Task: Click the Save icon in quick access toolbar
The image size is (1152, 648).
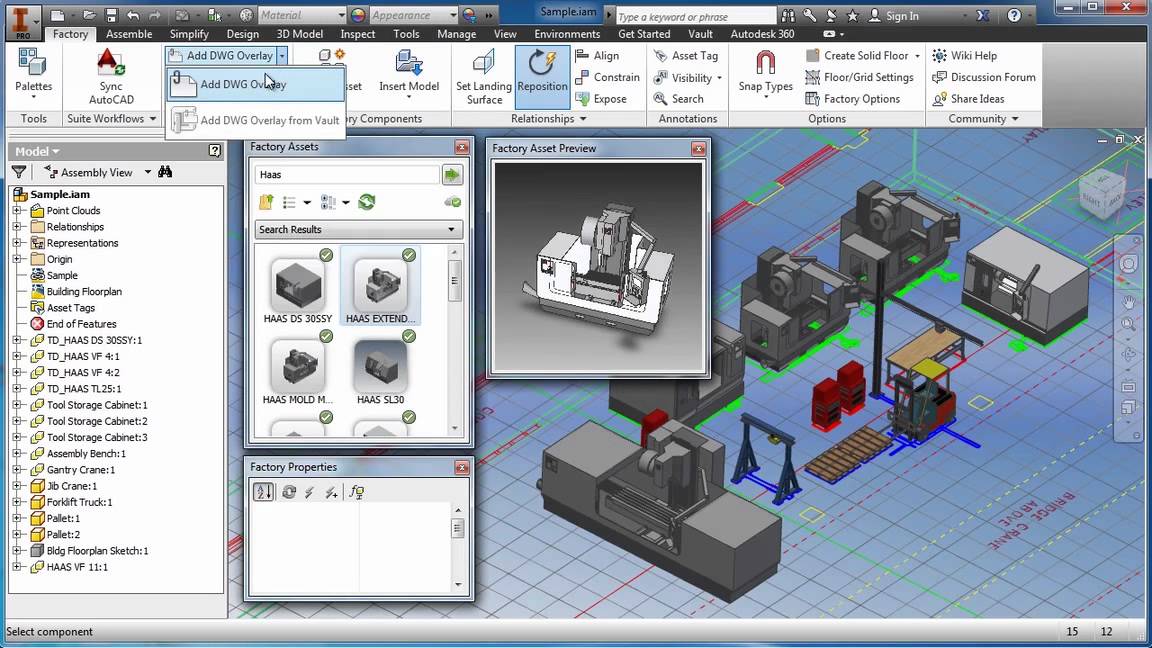Action: click(x=111, y=15)
